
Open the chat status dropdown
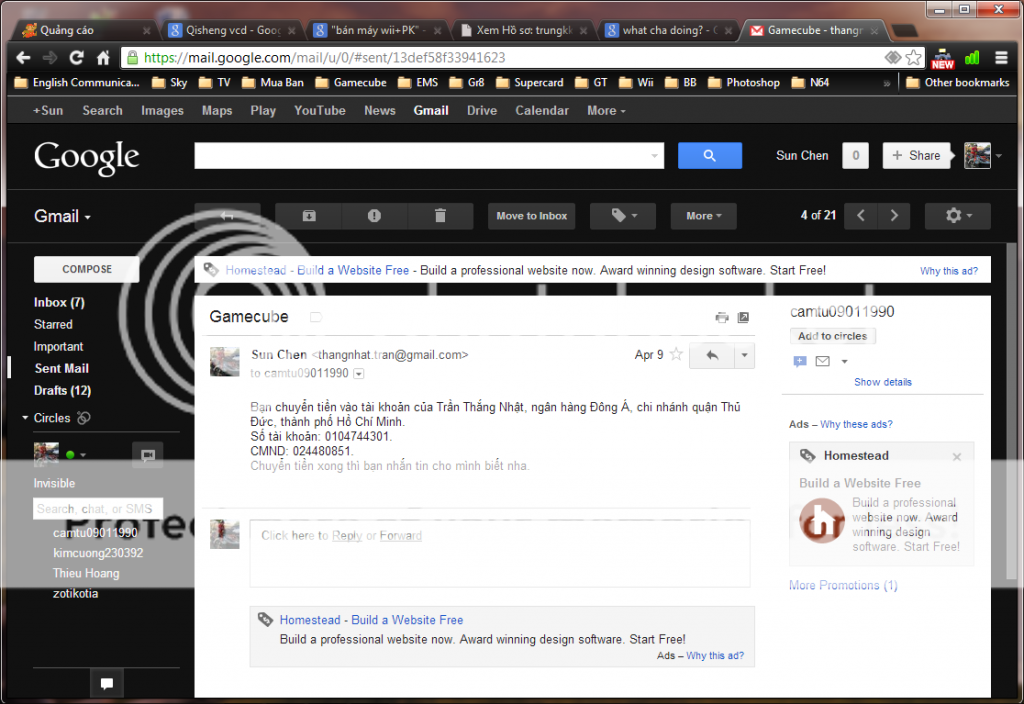coord(83,455)
